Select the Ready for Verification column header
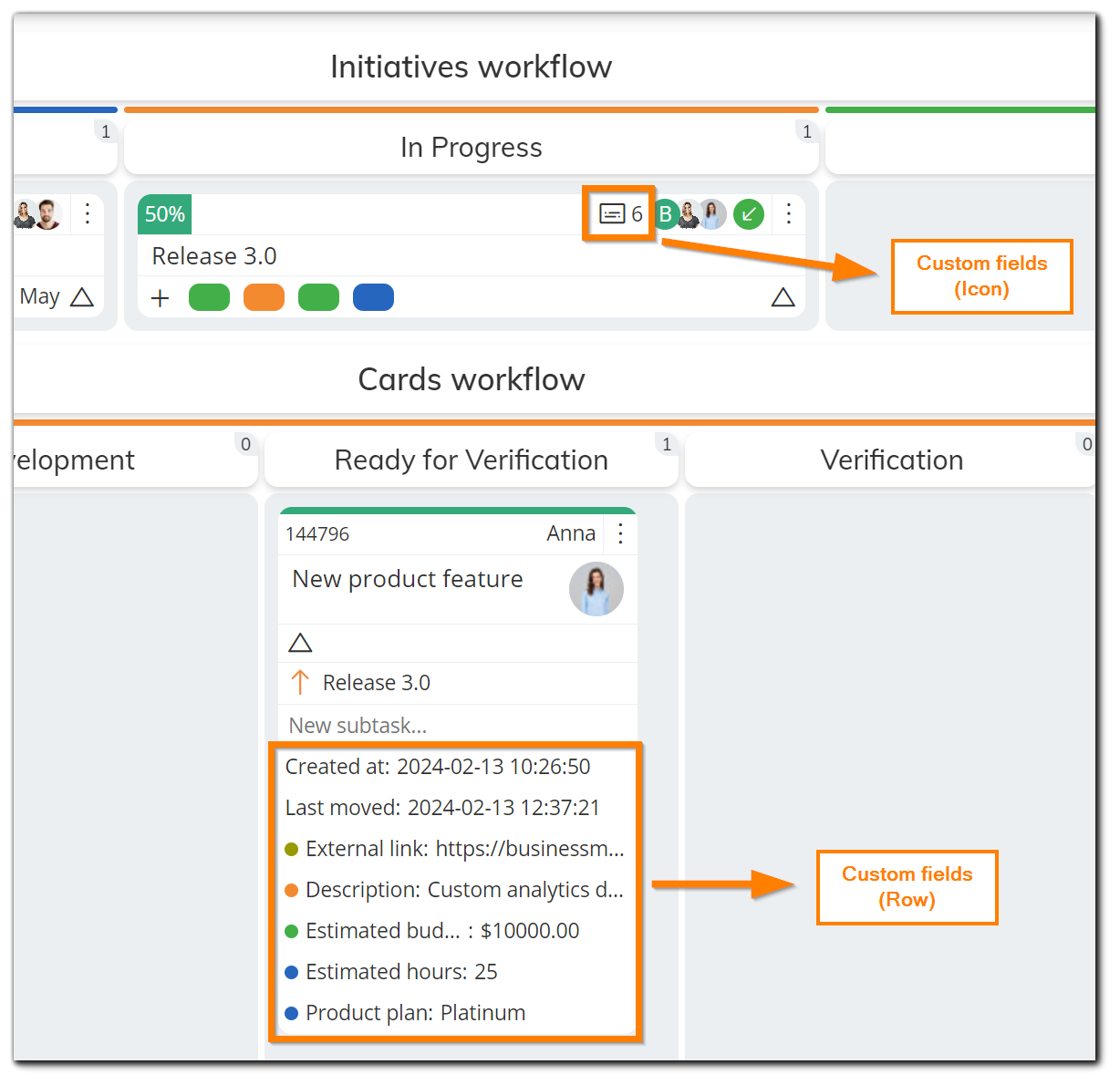This screenshot has height=1085, width=1120. [x=471, y=460]
